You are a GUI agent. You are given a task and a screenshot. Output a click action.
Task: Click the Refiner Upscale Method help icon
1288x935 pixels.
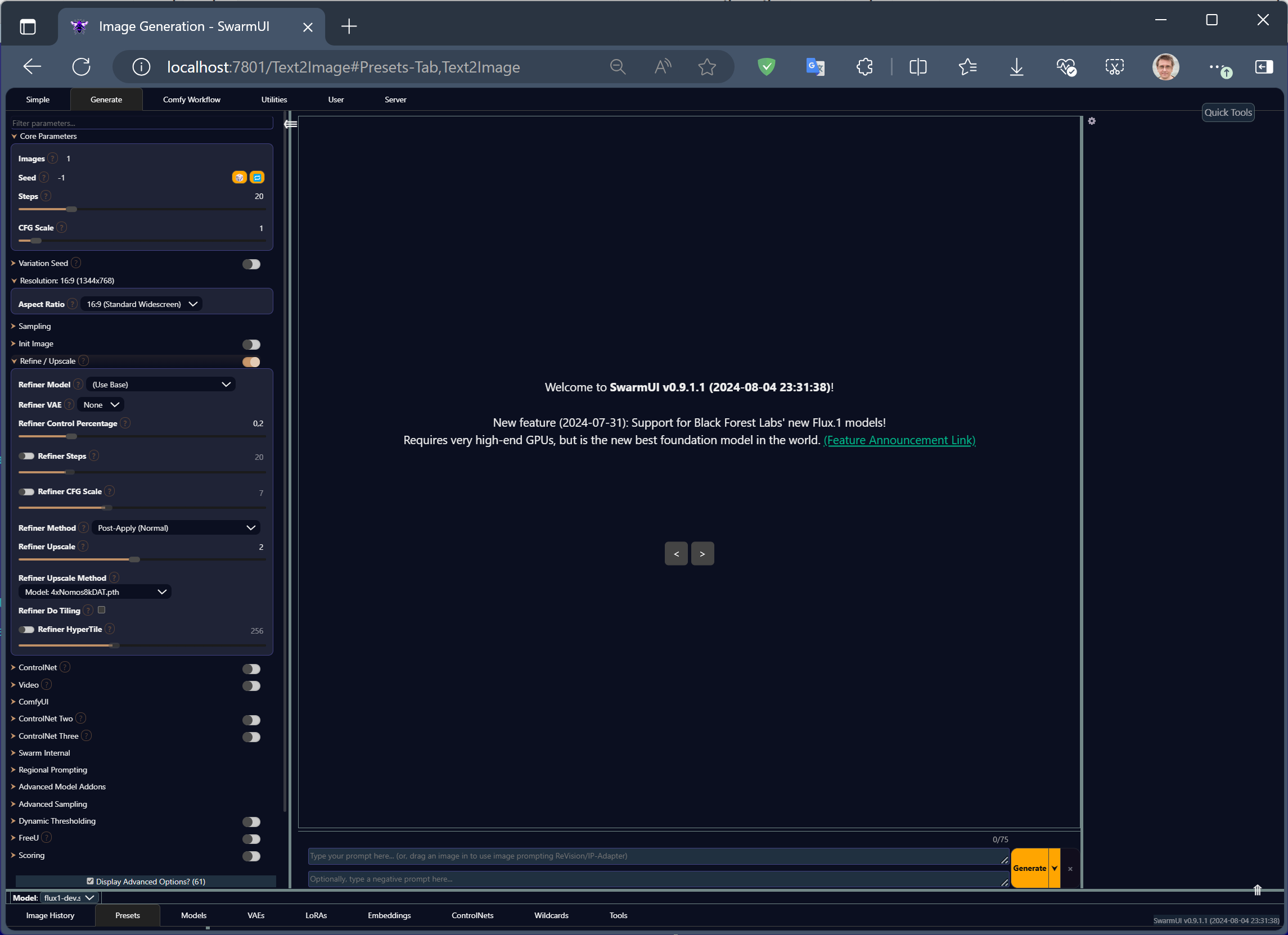click(x=114, y=578)
